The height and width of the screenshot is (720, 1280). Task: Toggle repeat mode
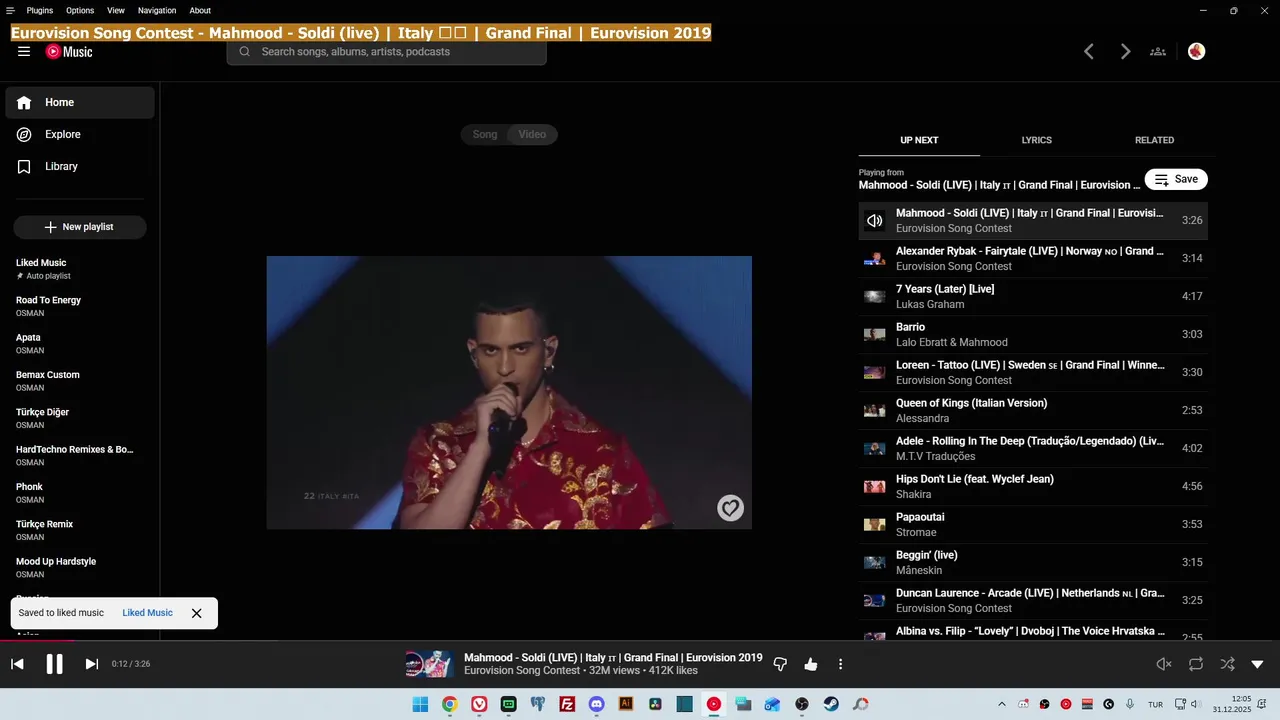tap(1196, 664)
